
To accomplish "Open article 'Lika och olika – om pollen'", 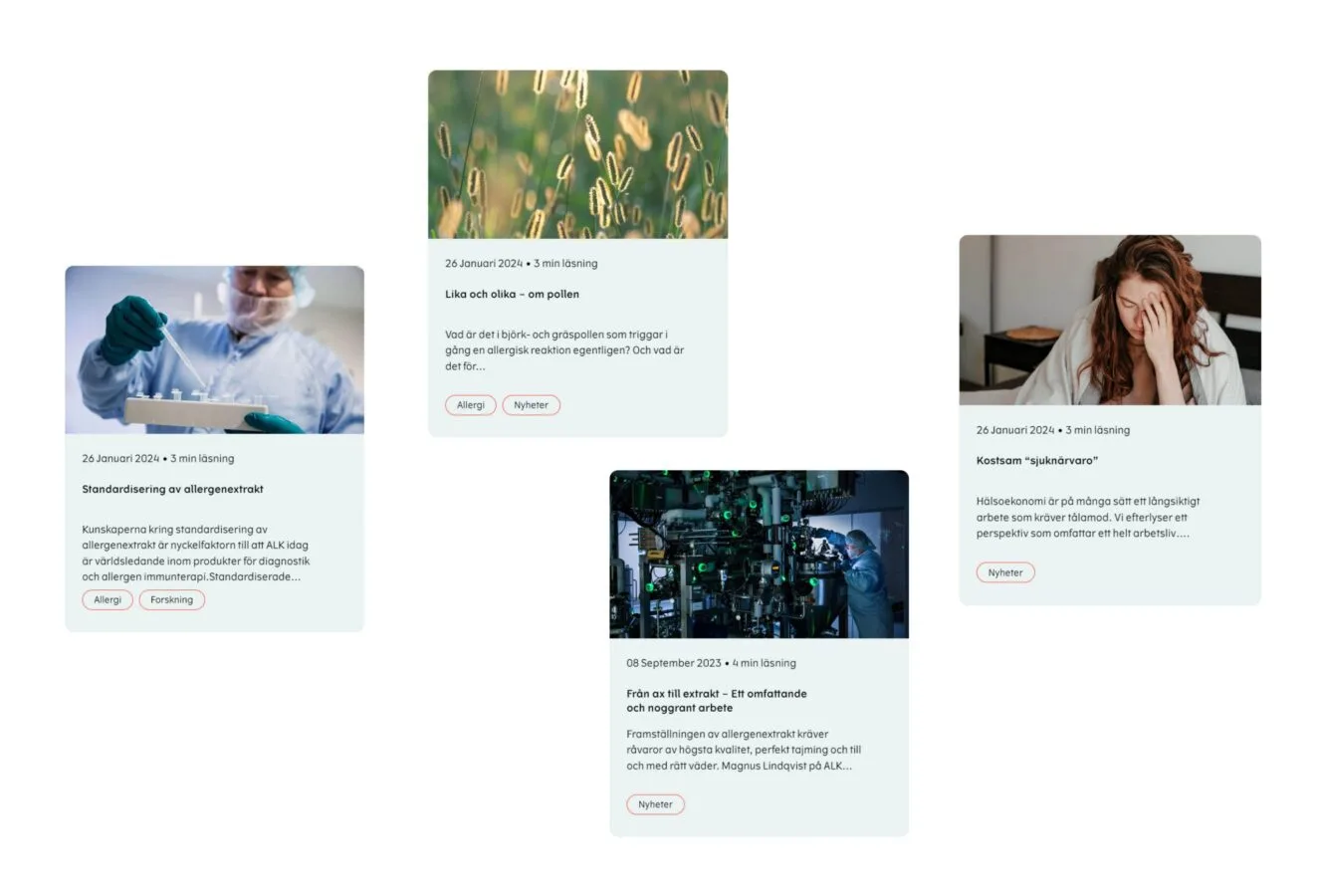I will (x=512, y=294).
